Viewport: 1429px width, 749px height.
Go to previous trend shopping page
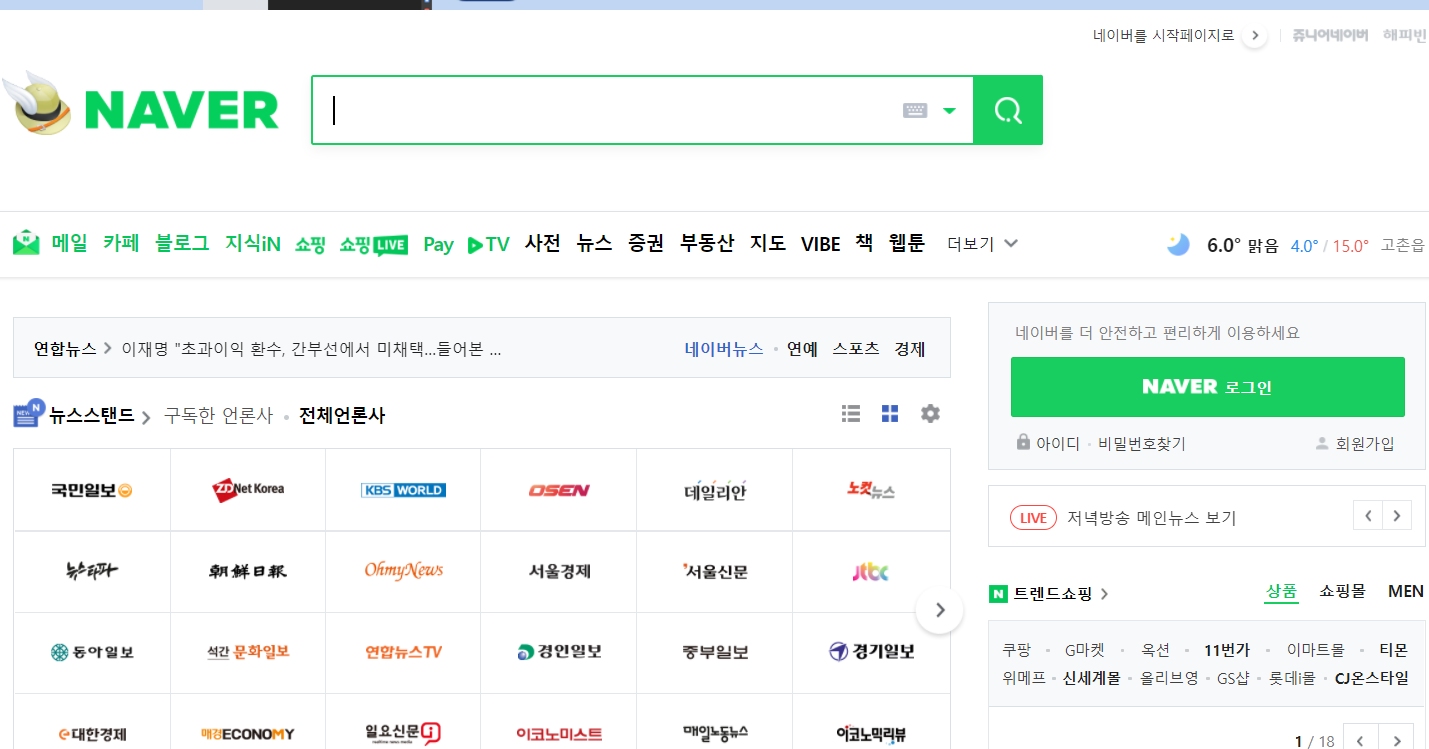click(1360, 741)
